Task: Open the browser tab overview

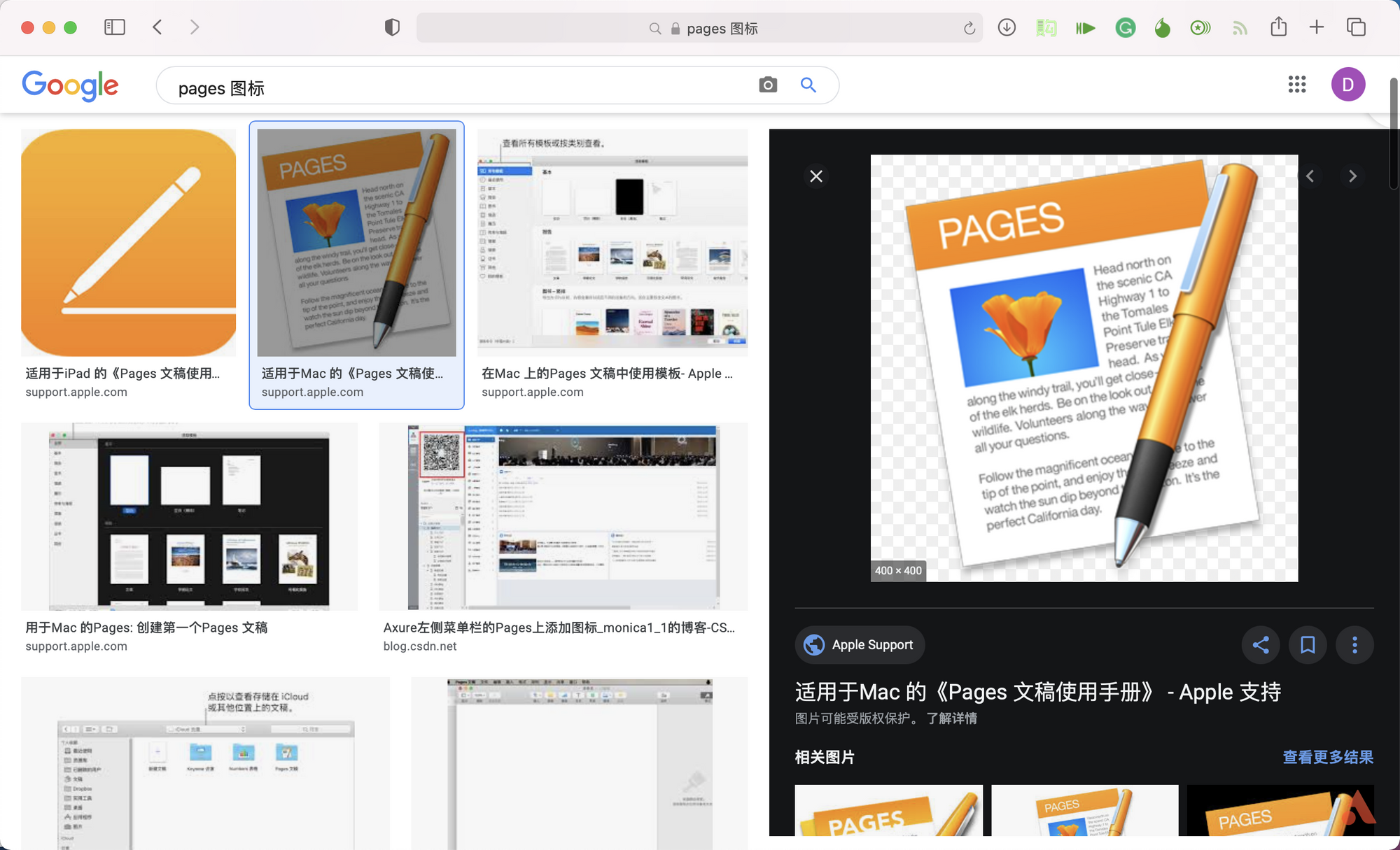Action: [1358, 27]
